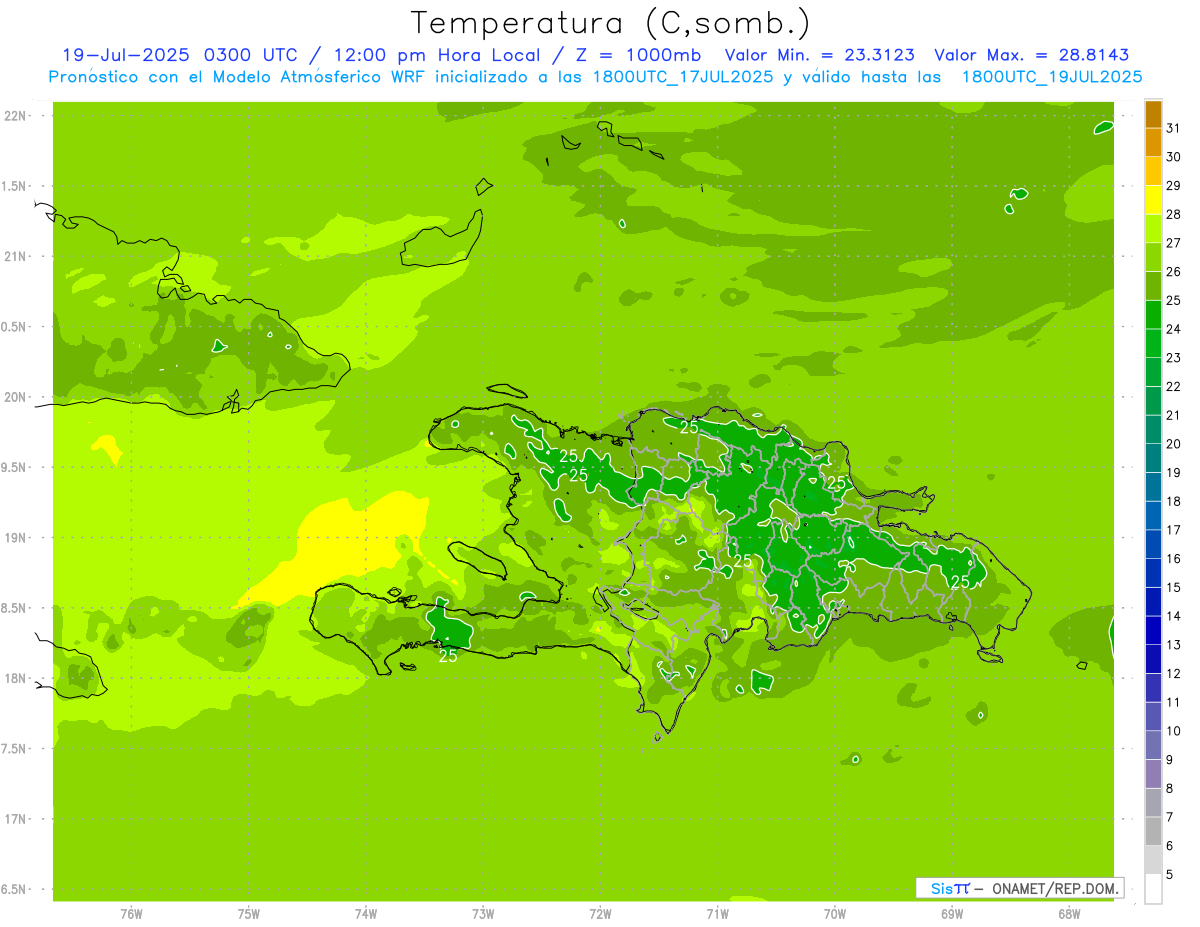Pick the teal swatch between 19 and 20
Viewport: 1200px width, 927px height.
coord(1153,458)
